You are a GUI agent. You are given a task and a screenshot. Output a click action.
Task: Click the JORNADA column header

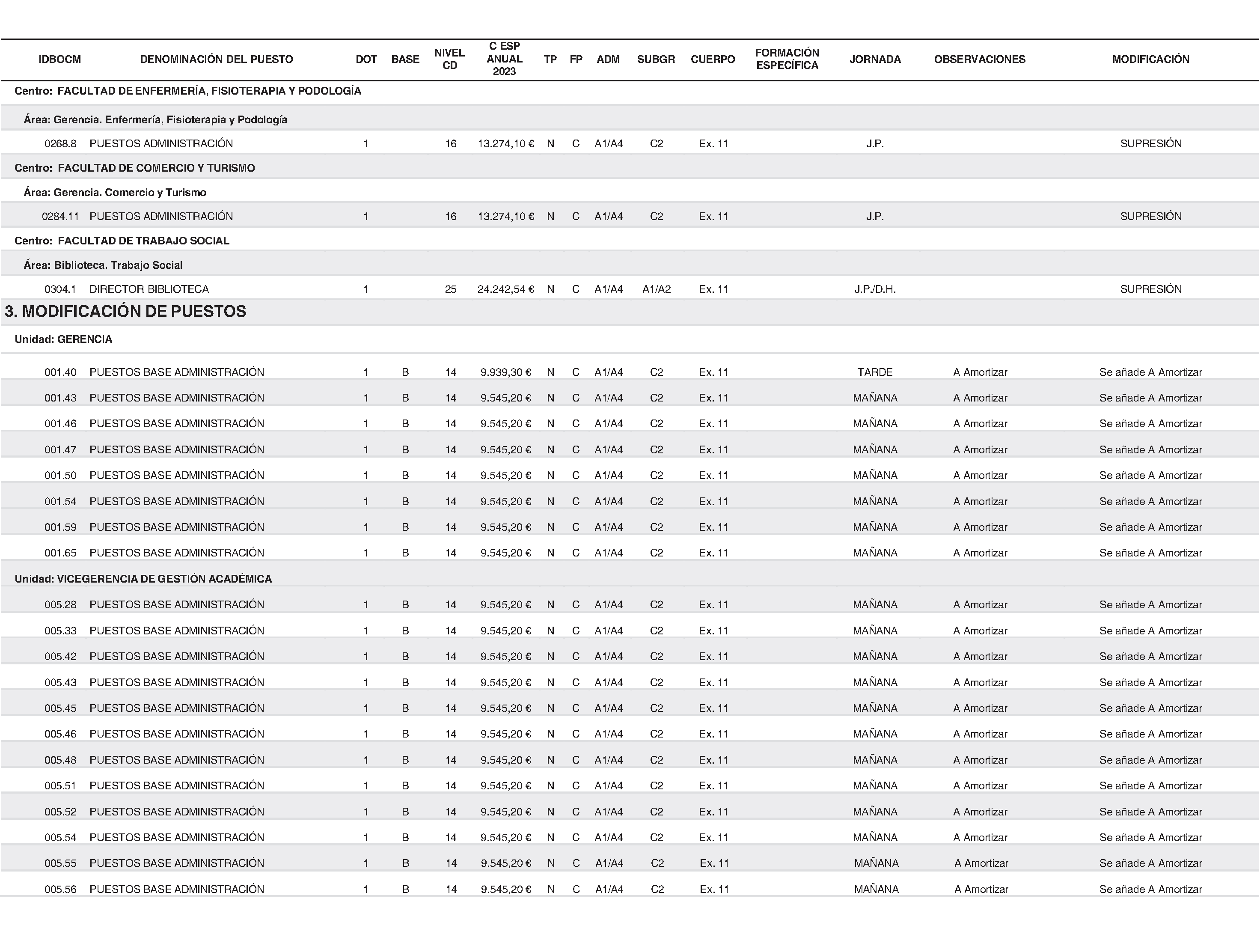coord(875,59)
